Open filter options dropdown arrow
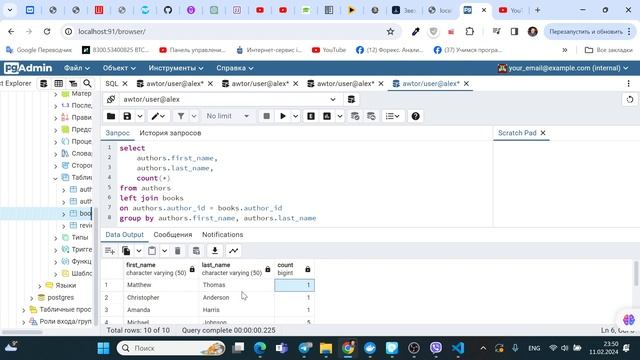 (194, 116)
